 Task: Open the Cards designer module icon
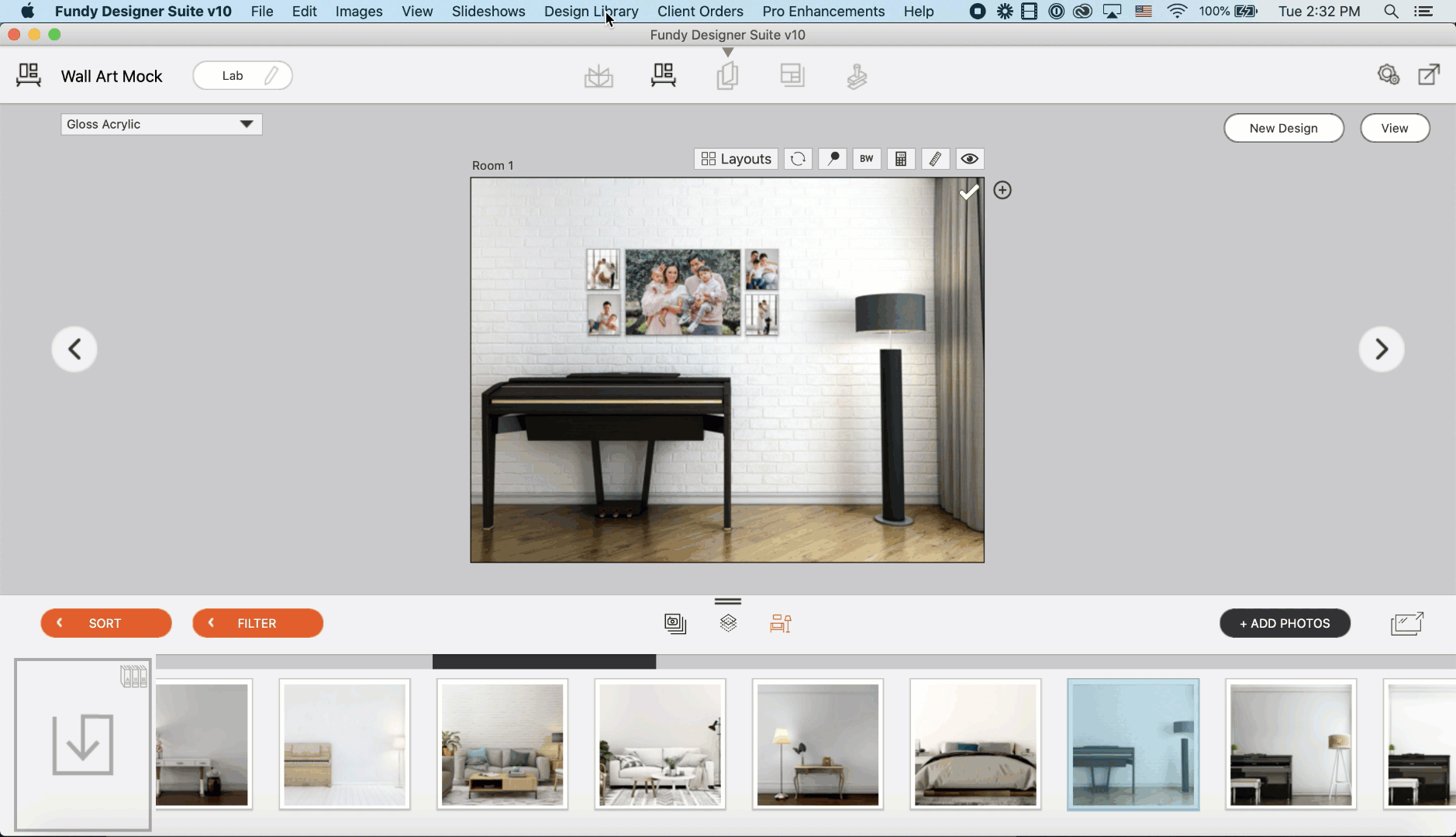tap(727, 76)
